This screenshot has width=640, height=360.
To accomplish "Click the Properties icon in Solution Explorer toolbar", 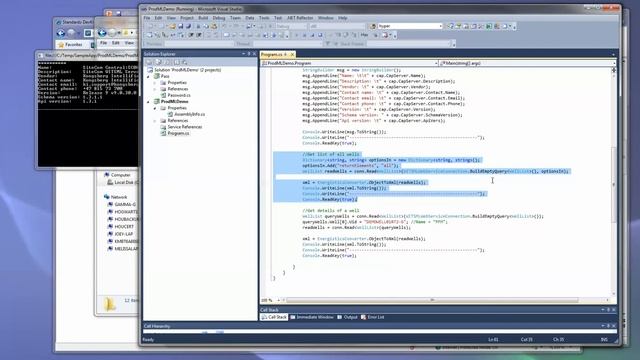I will point(149,62).
